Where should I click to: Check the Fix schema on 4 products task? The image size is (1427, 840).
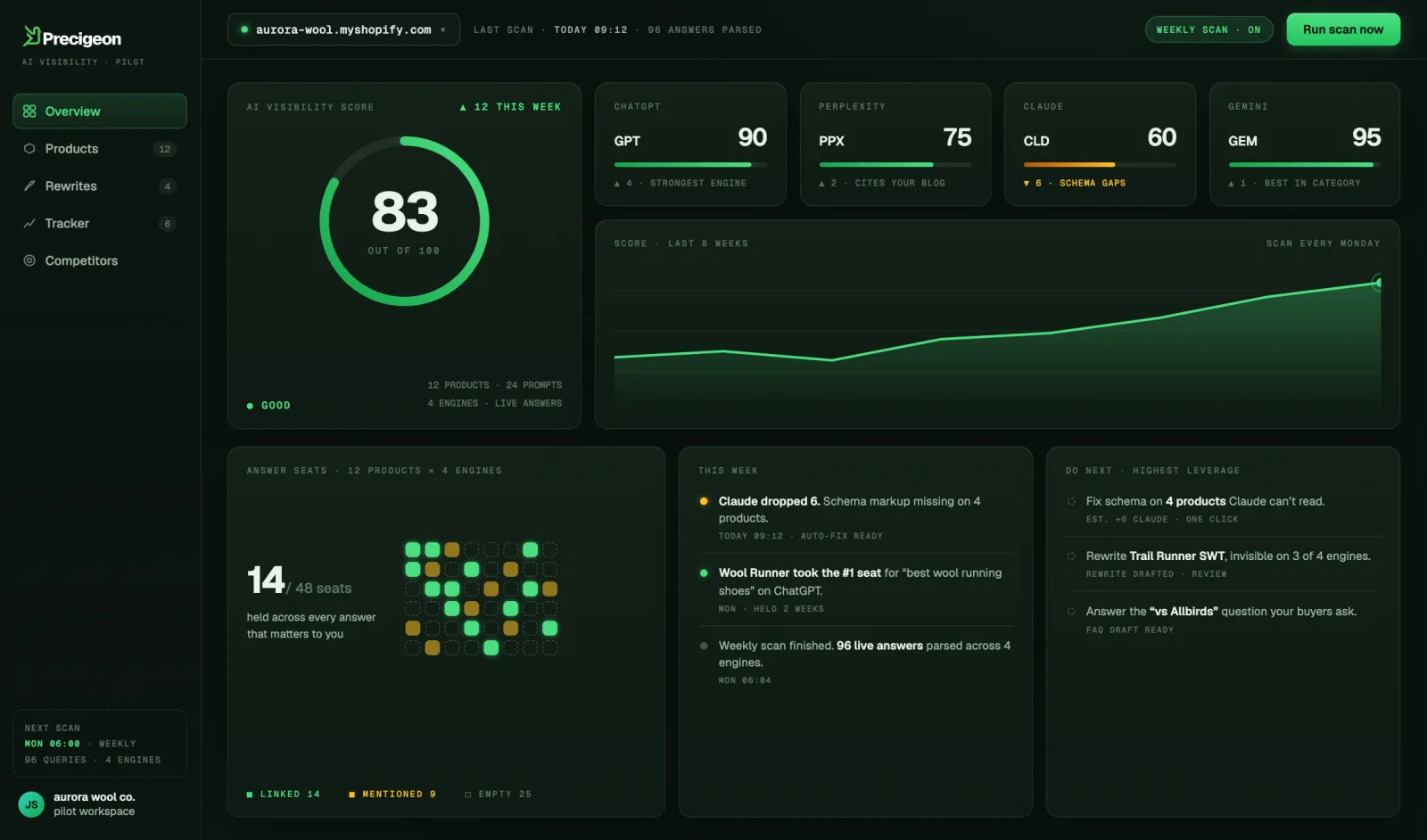tap(1071, 501)
